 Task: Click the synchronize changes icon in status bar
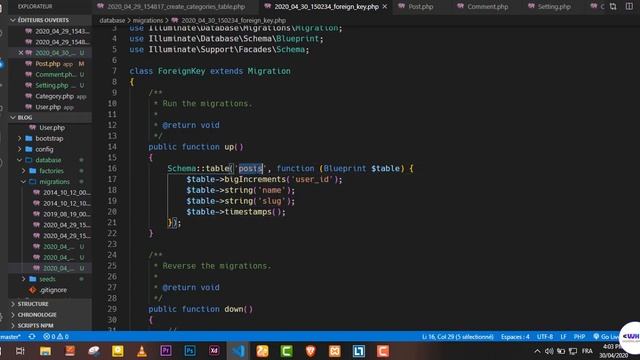tap(32, 337)
